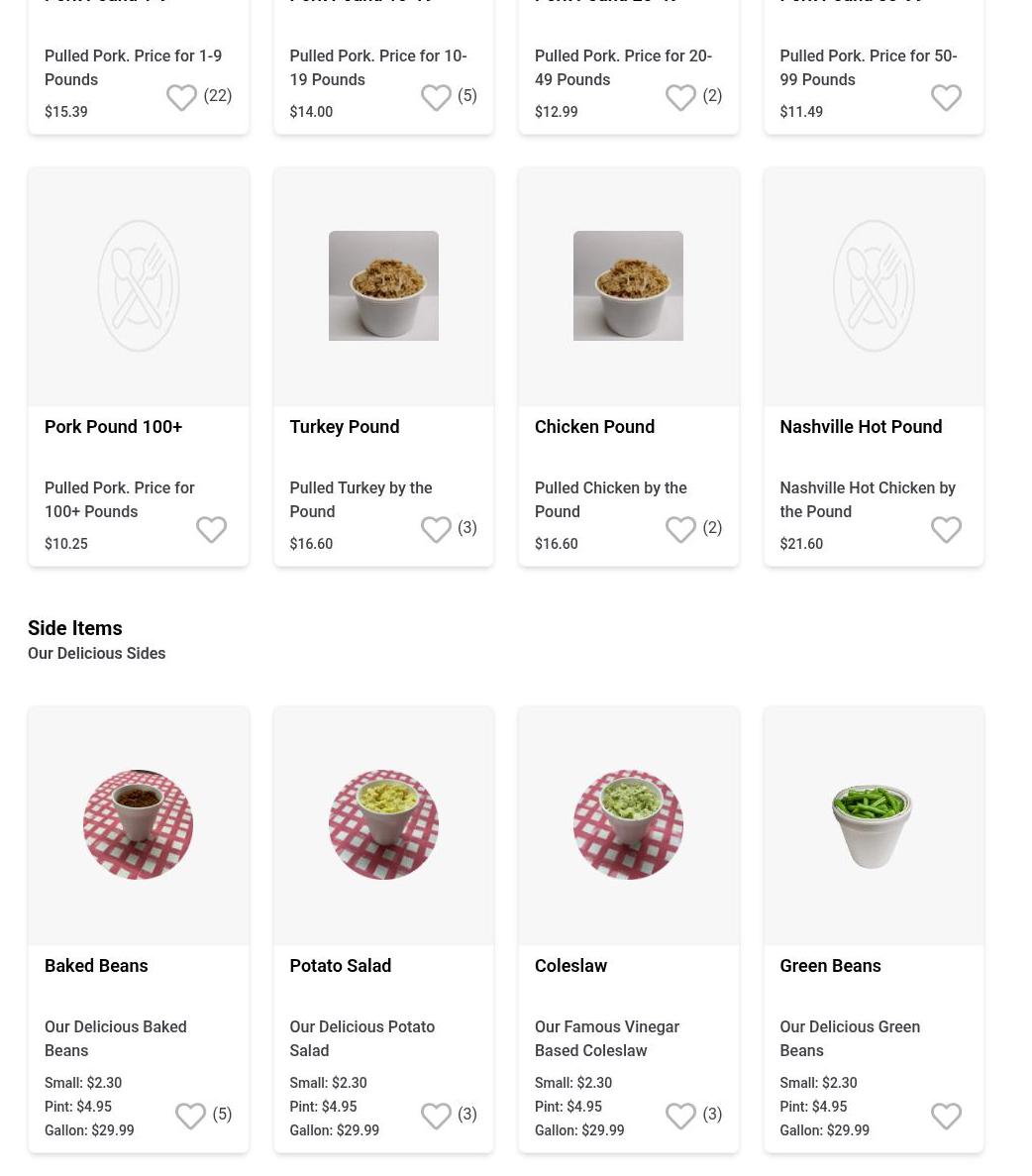Favorite the Potato Salad side
Viewport: 1032px width, 1176px height.
point(436,1117)
